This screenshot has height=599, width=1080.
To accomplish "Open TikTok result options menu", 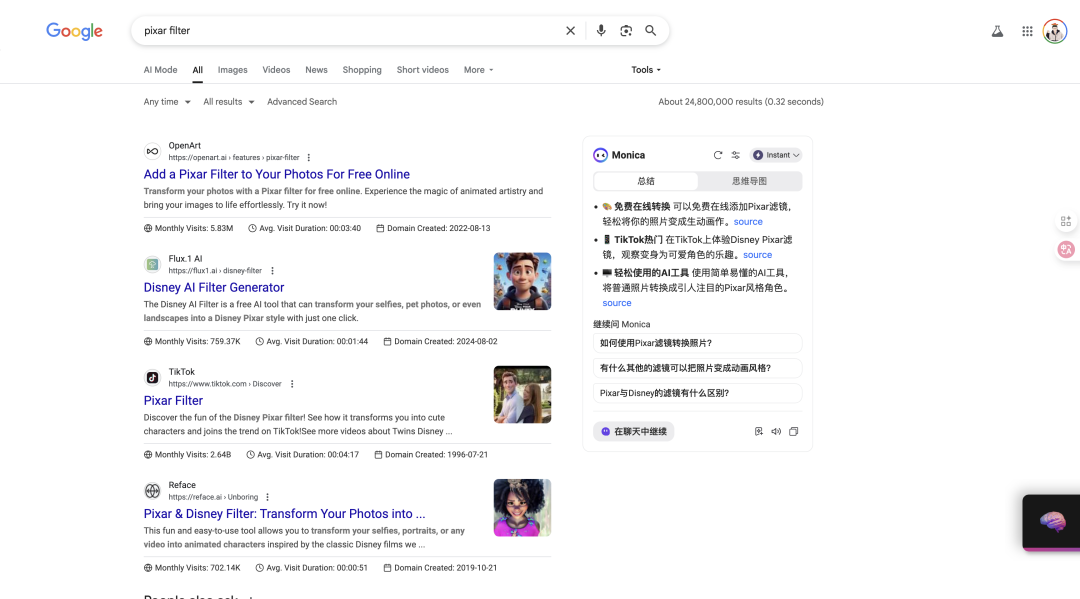I will coord(292,384).
